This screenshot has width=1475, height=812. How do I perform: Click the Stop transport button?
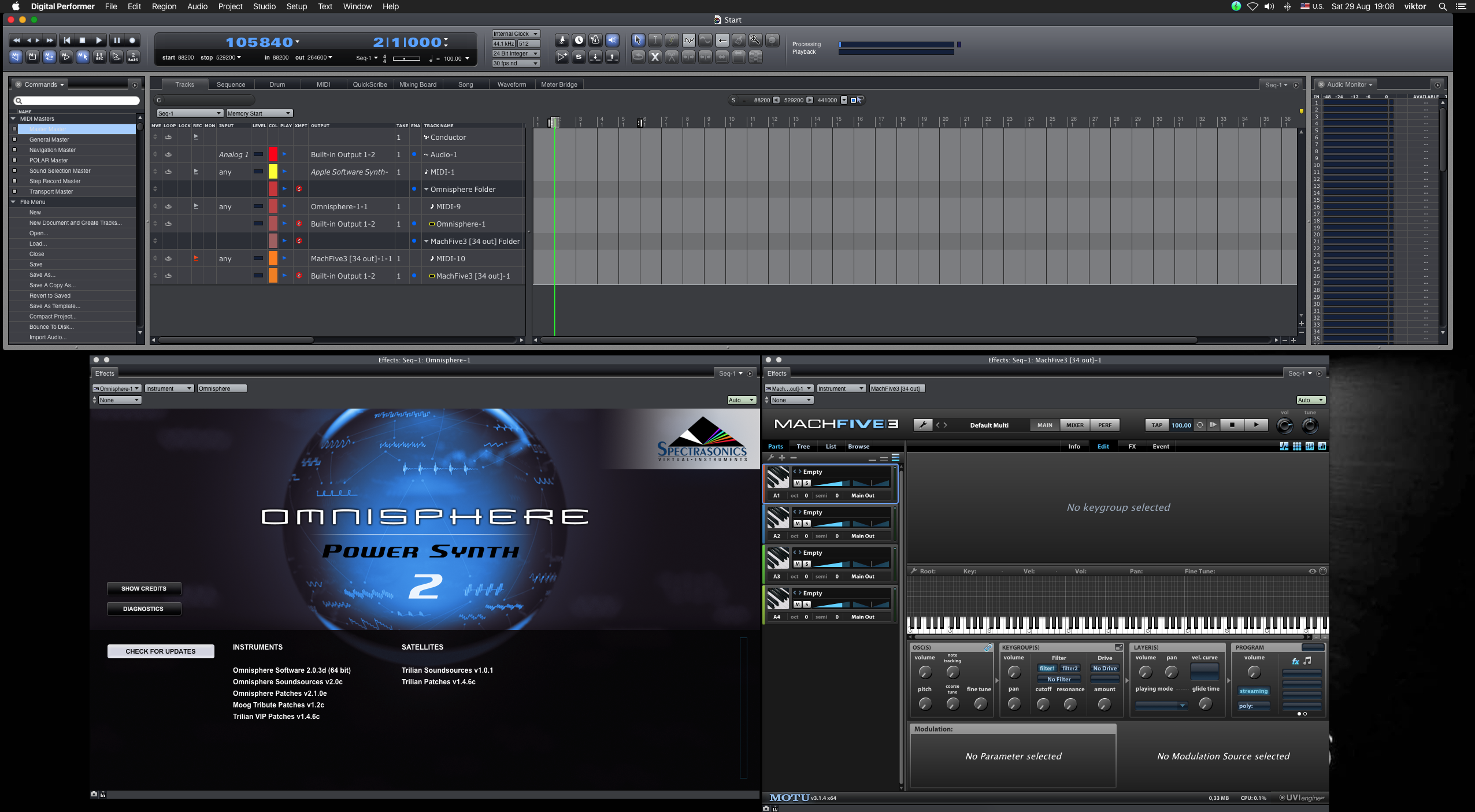(x=82, y=40)
